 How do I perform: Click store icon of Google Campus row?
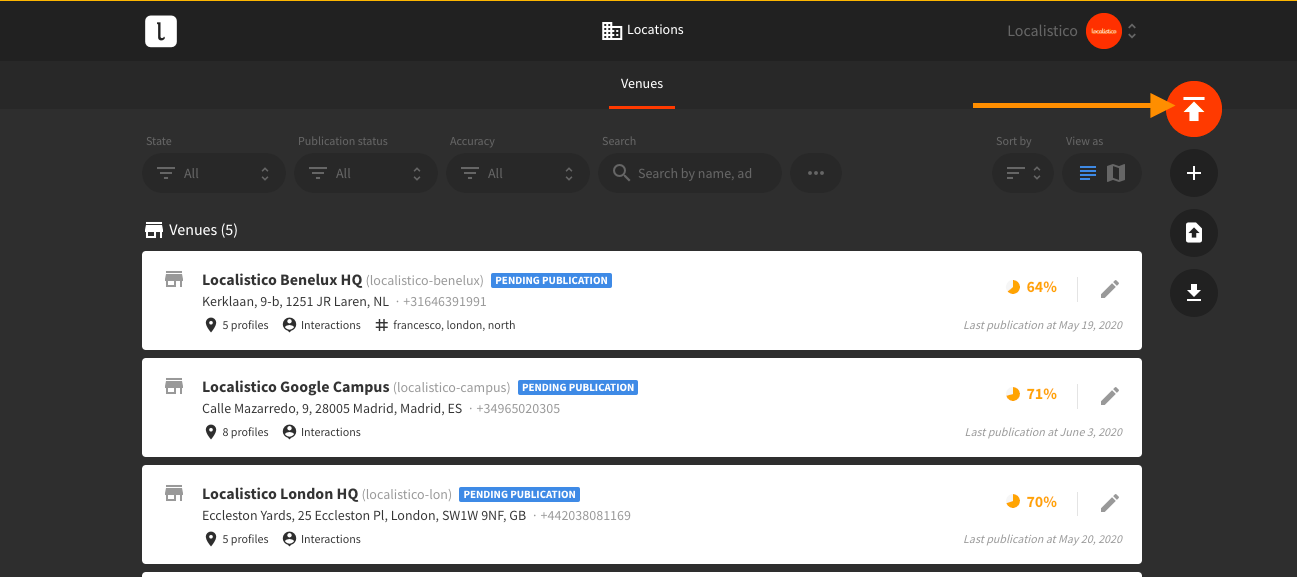click(174, 386)
